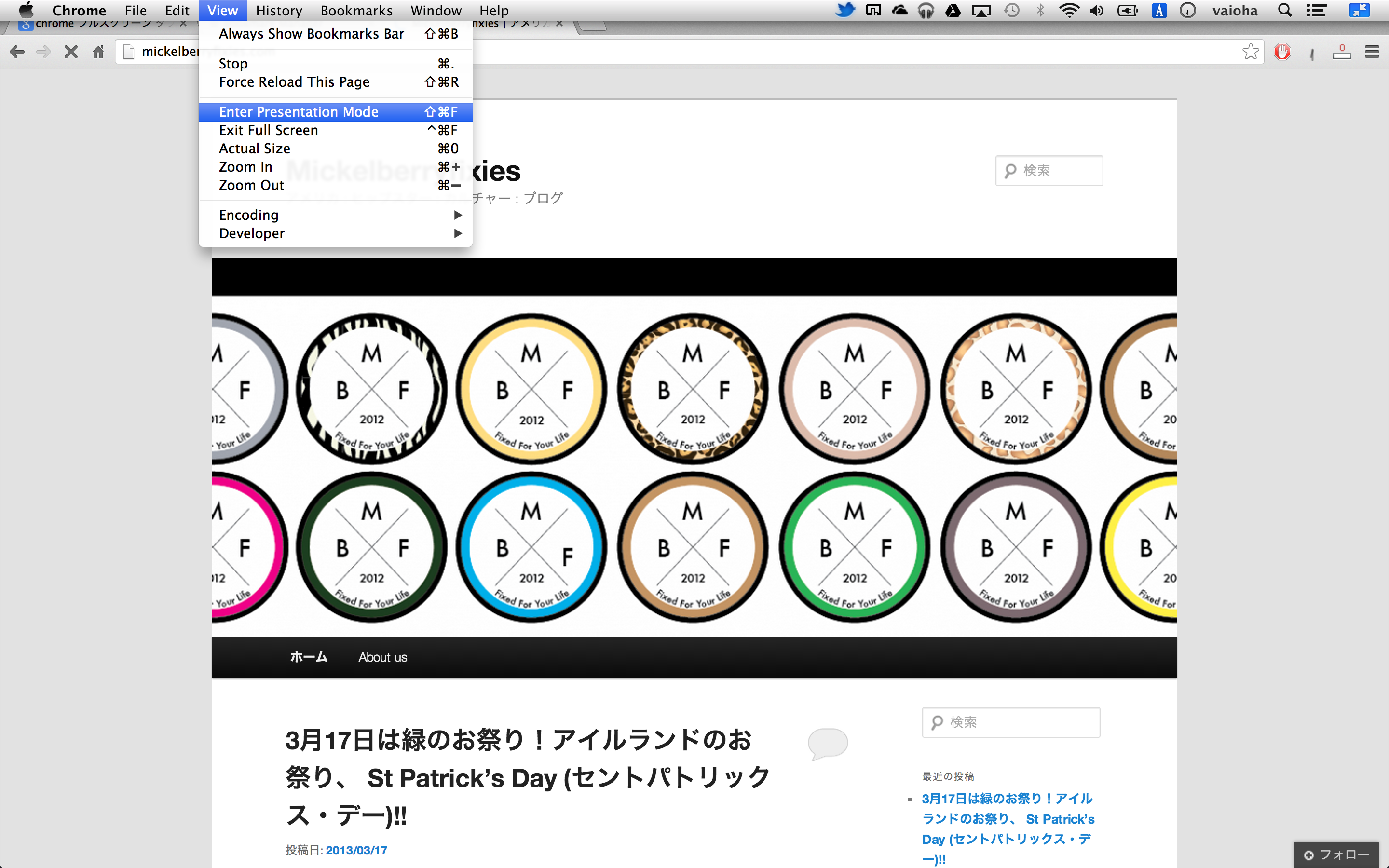
Task: Go back with the back arrow
Action: (17, 52)
